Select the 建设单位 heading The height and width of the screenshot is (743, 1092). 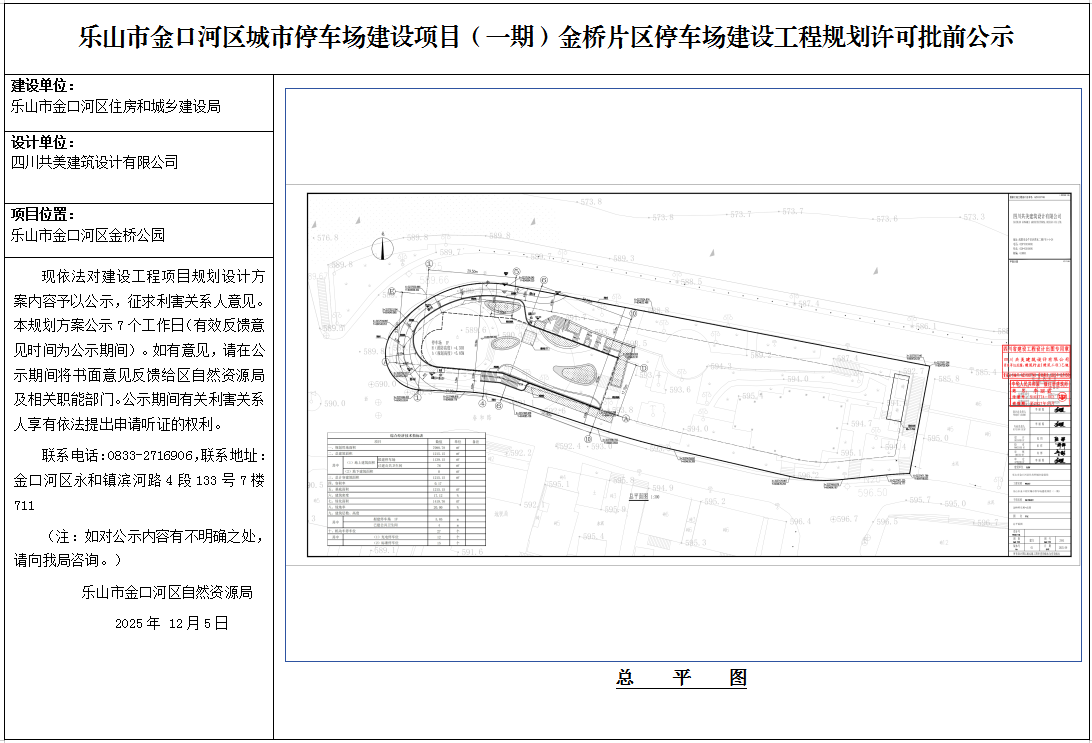[x=42, y=86]
